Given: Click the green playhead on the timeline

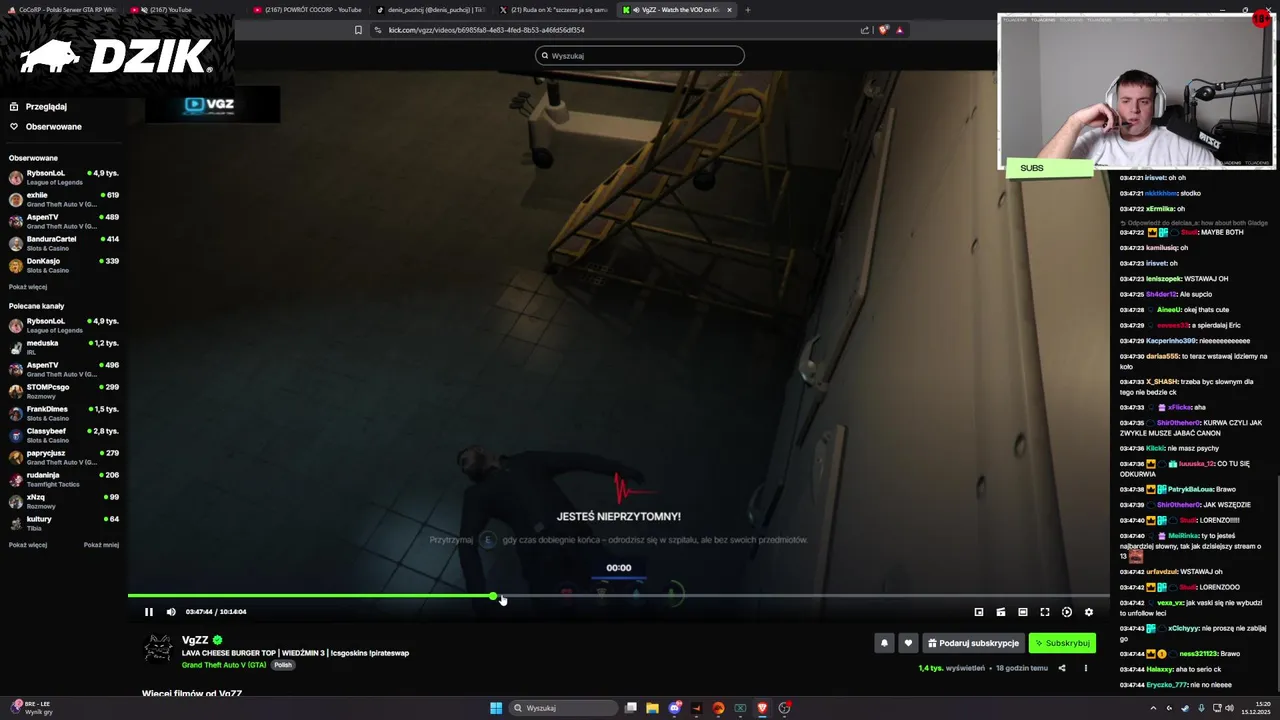Looking at the screenshot, I should [493, 596].
